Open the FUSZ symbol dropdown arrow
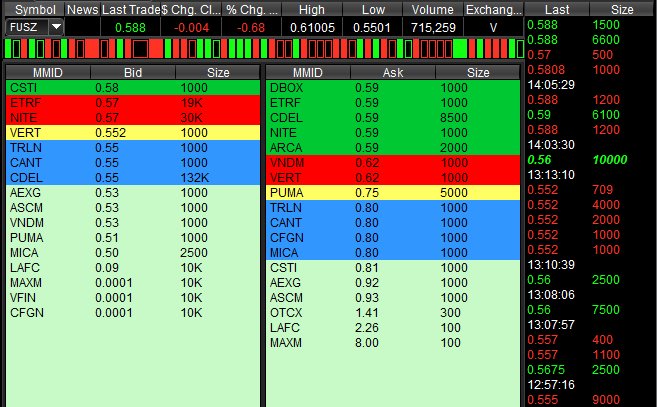This screenshot has width=657, height=407. pos(56,28)
